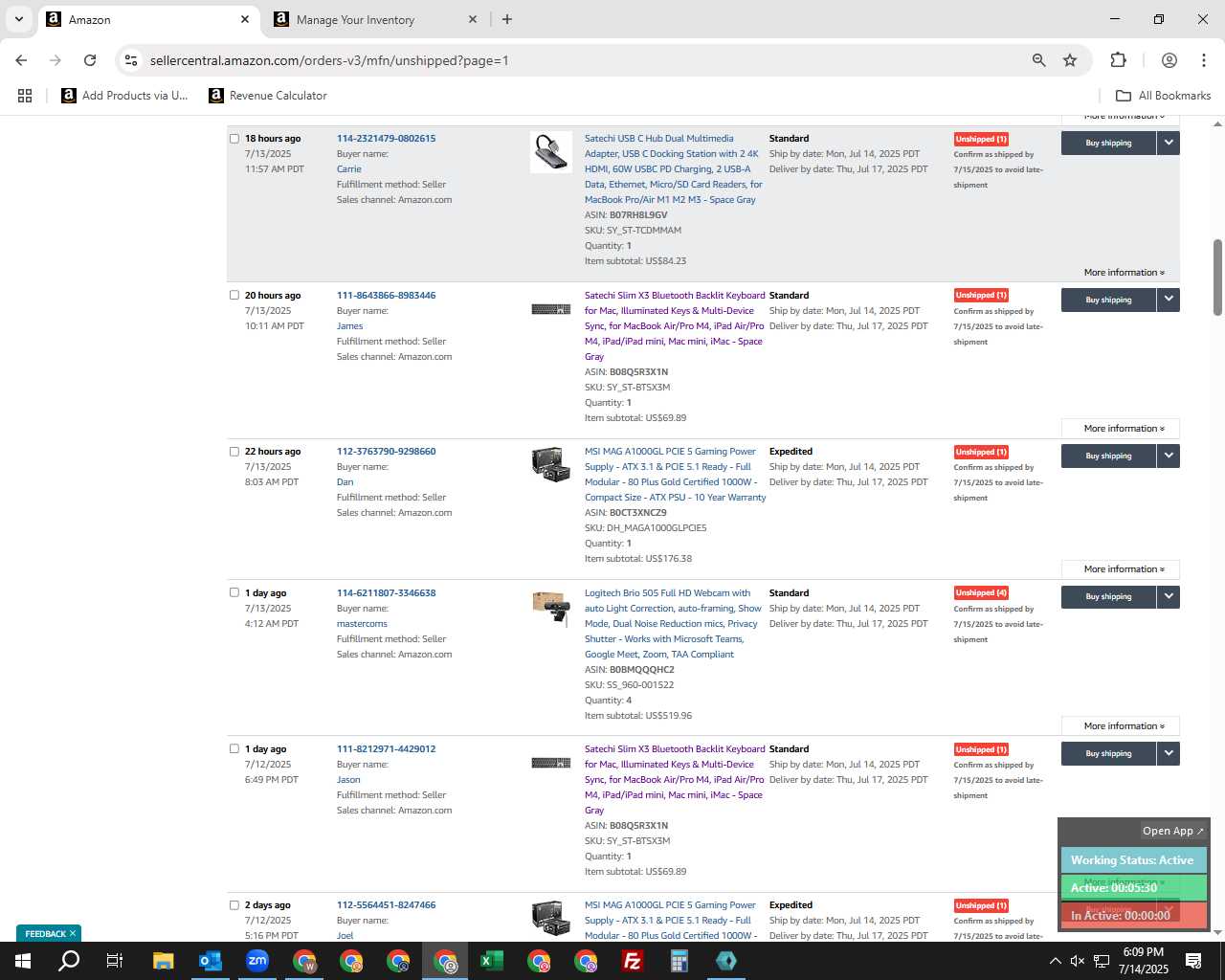
Task: Open Buy shipping dropdown for mastercoms order
Action: (1169, 596)
